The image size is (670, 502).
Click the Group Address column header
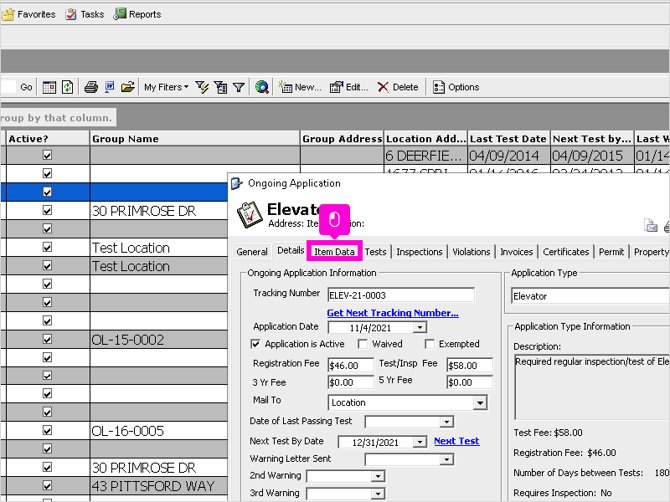coord(342,139)
